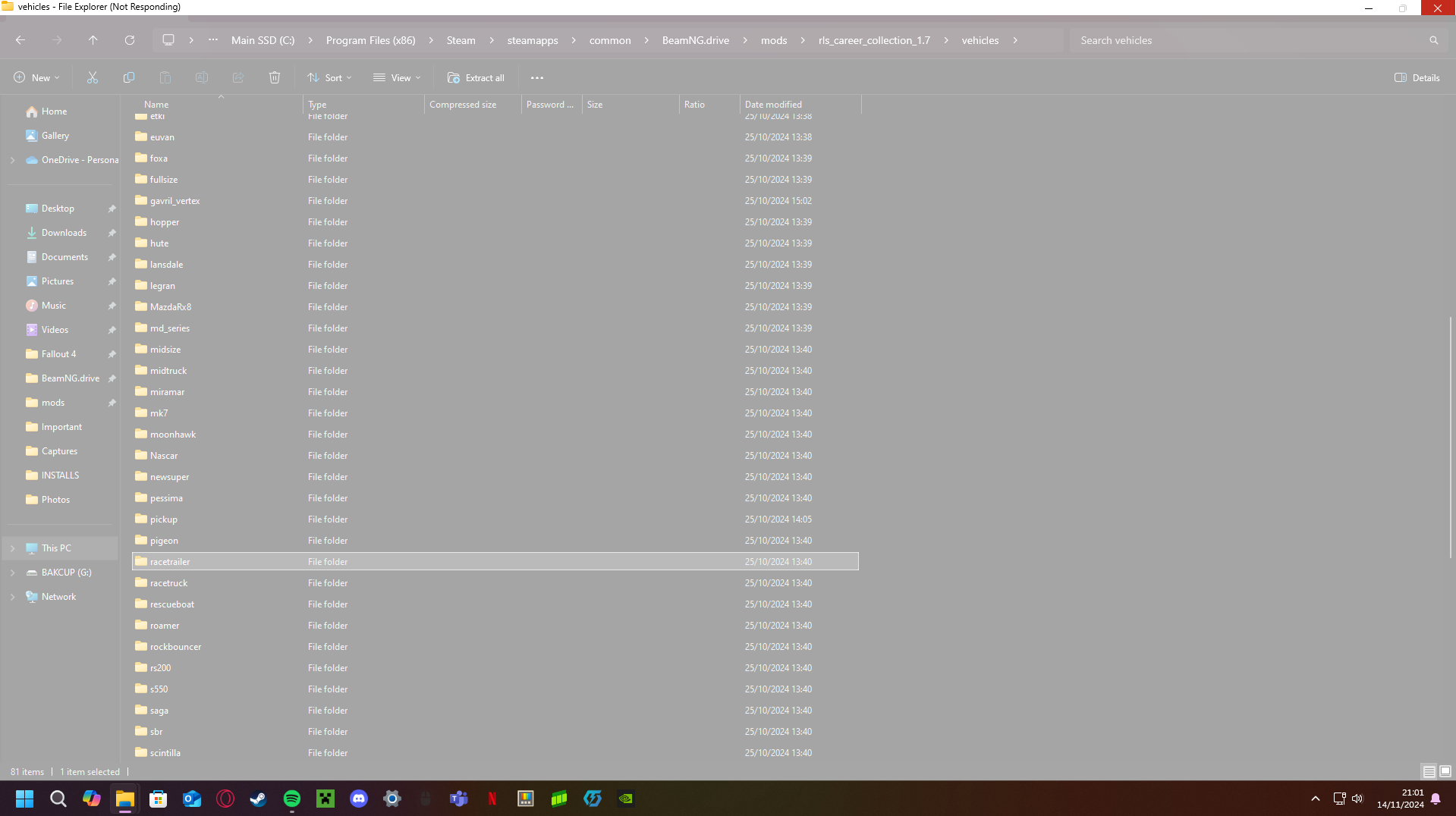Extract all files
Viewport: 1456px width, 816px height.
pos(476,77)
